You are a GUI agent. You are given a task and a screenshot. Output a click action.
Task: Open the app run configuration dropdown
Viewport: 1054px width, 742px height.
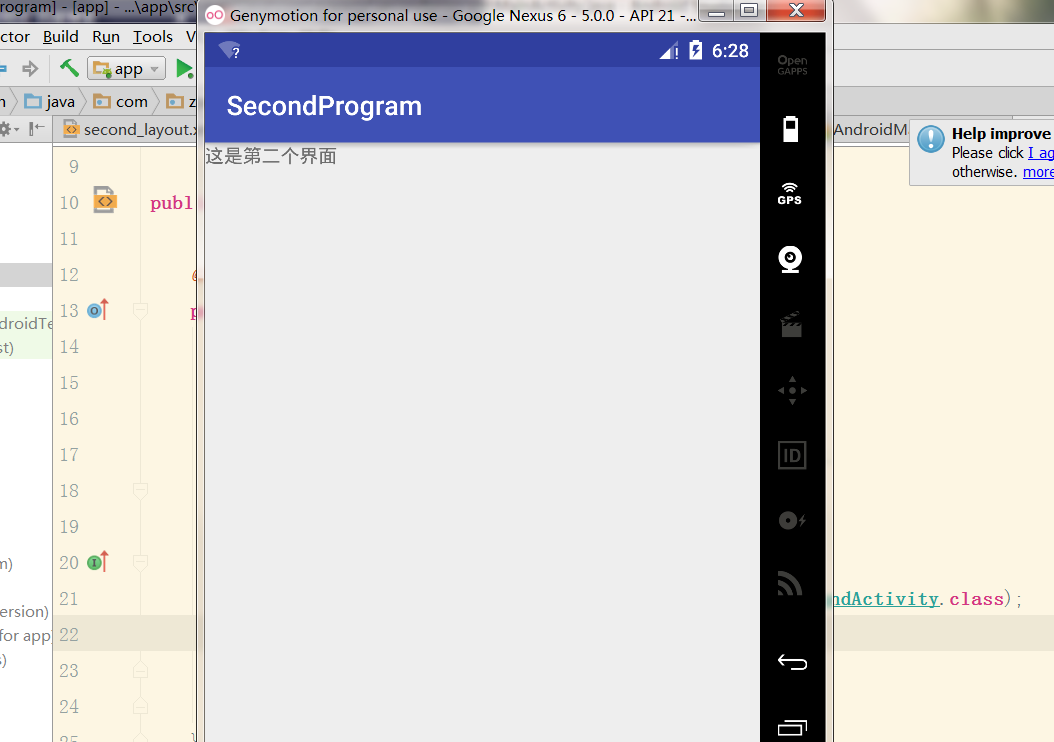[127, 69]
